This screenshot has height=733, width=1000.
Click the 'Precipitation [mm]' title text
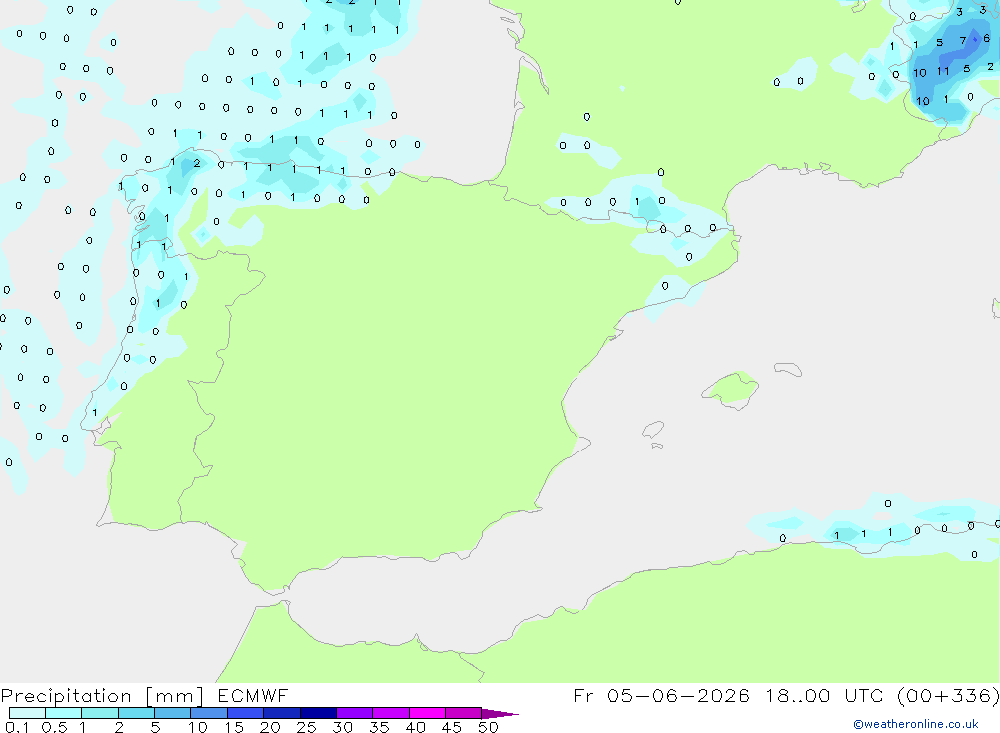click(102, 696)
